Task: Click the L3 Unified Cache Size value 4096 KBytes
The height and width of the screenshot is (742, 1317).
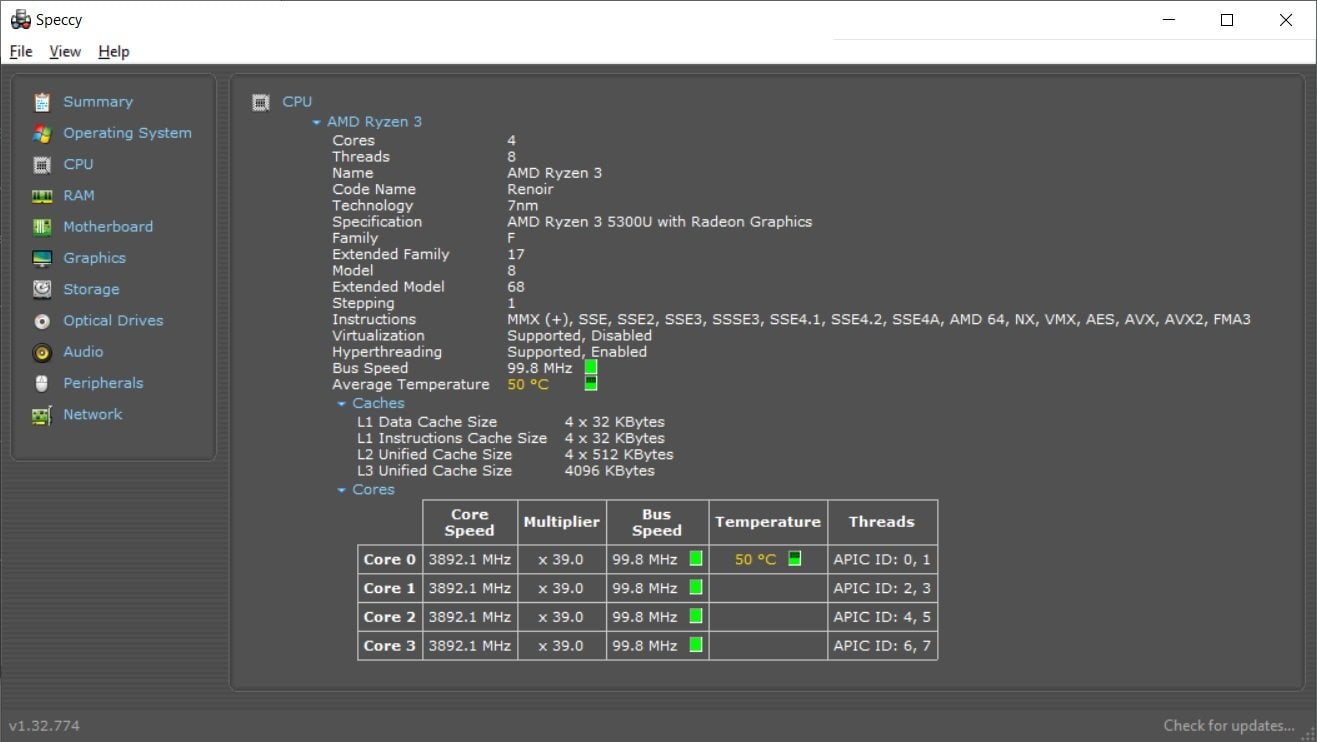Action: 610,471
